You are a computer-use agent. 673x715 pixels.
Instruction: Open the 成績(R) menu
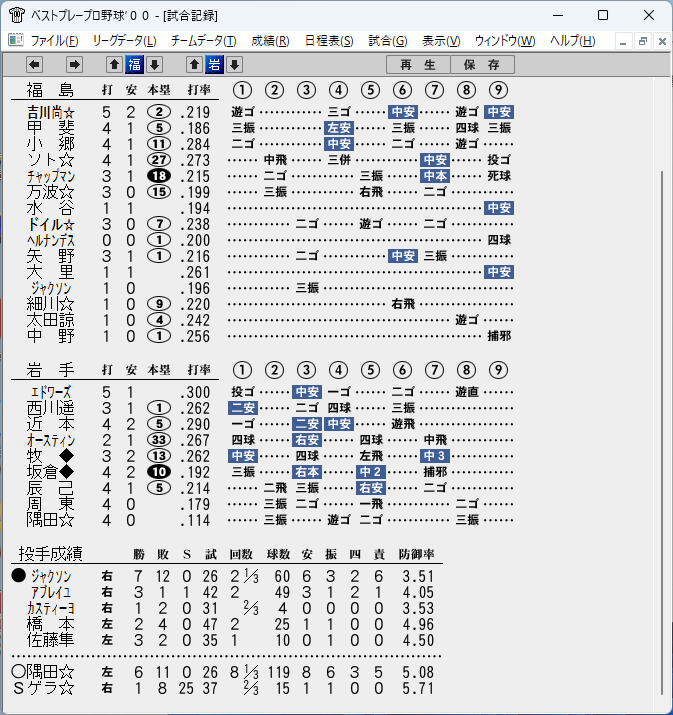tap(270, 41)
